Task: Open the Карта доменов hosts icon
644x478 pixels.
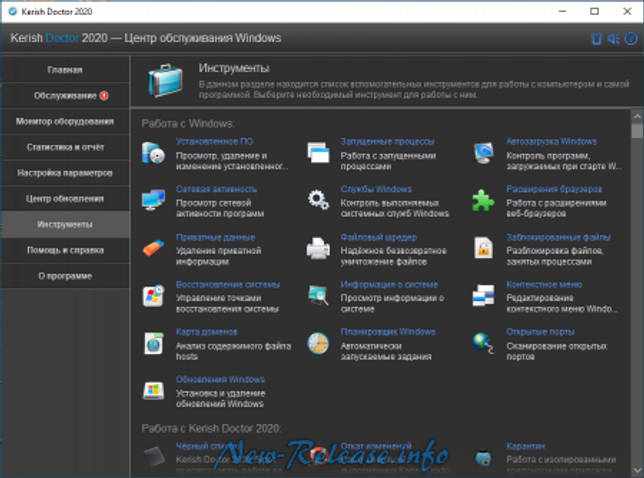Action: click(x=153, y=343)
